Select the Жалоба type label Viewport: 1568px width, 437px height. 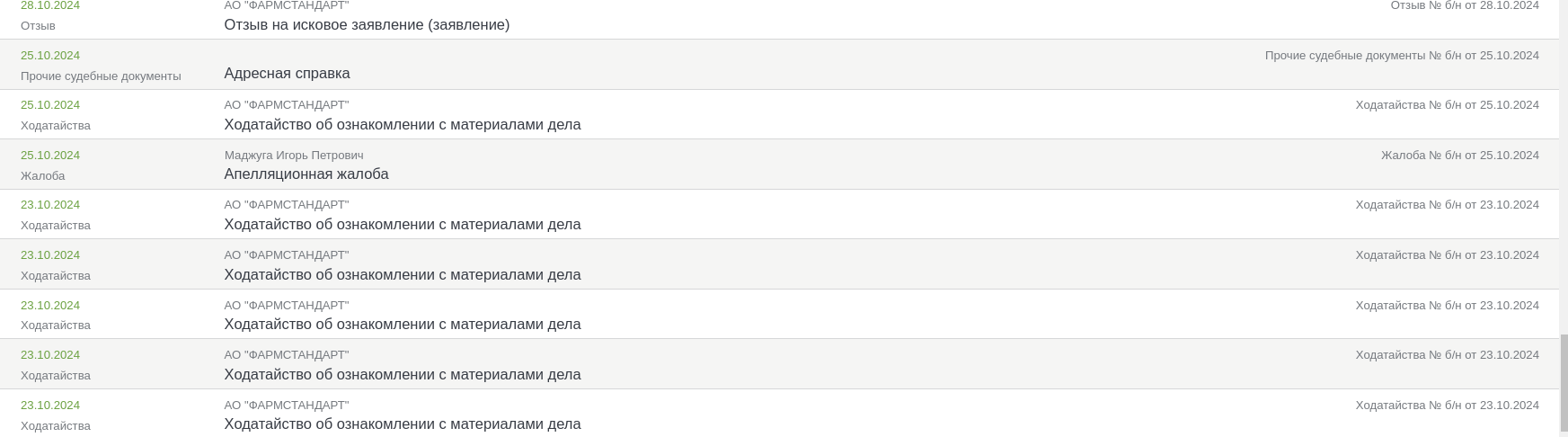click(43, 176)
